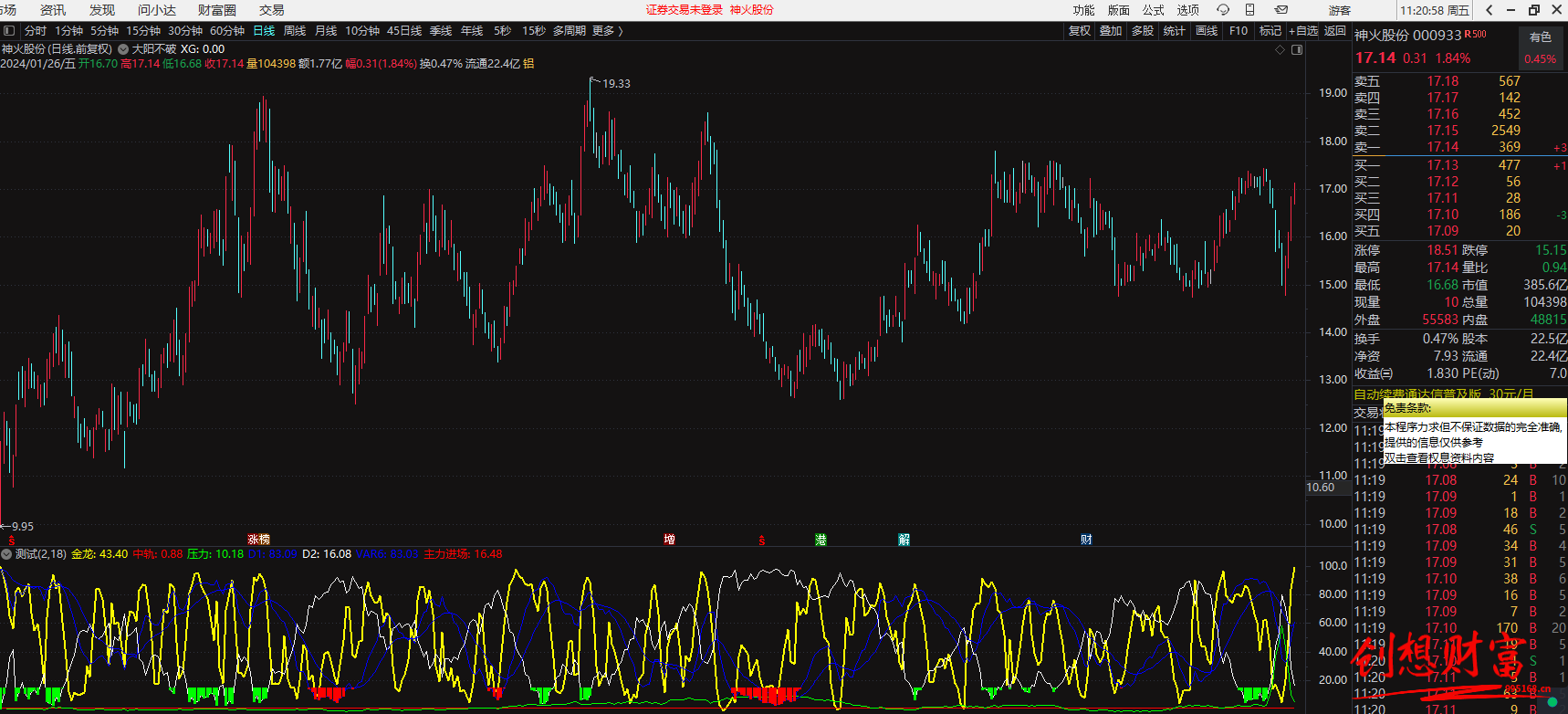
Task: Open the customer service headset icon
Action: [x=1223, y=10]
